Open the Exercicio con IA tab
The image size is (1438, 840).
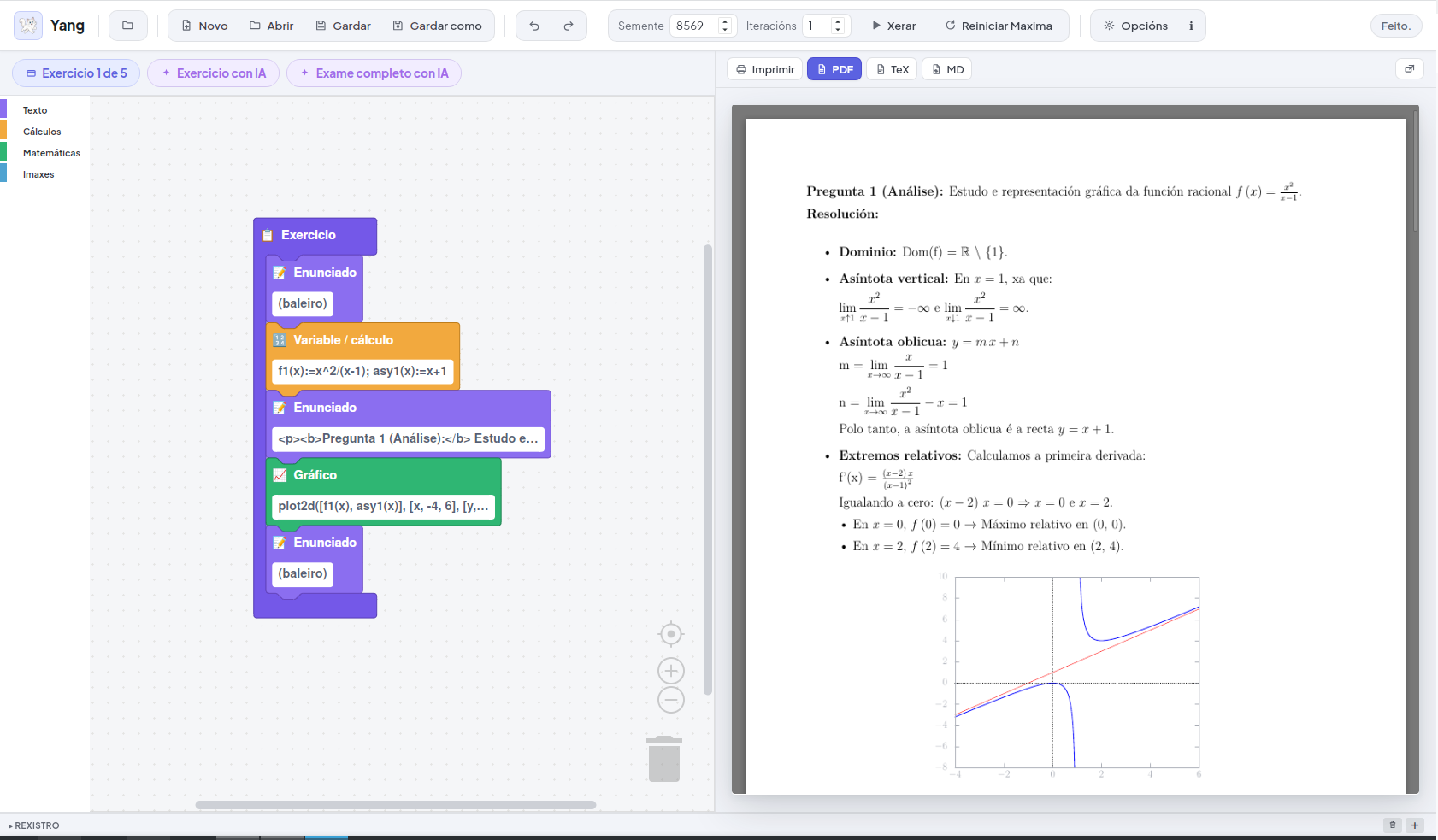tap(214, 73)
